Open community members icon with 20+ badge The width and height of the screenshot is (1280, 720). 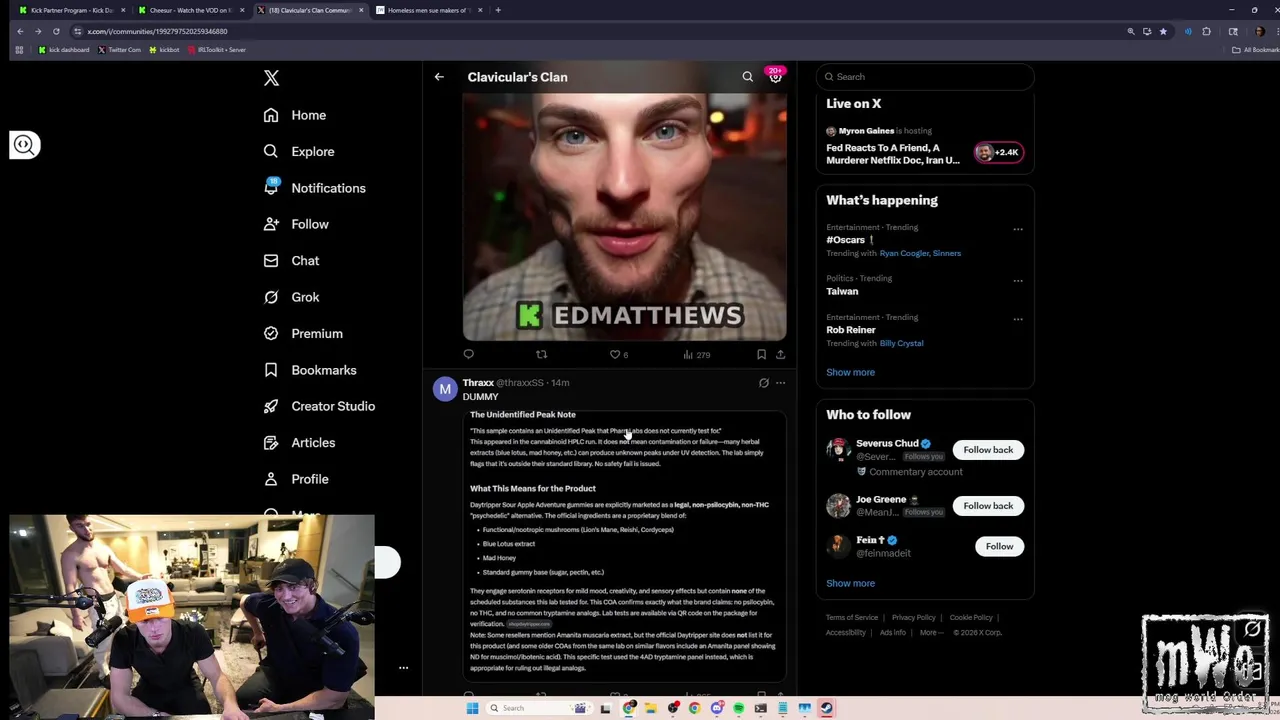775,76
